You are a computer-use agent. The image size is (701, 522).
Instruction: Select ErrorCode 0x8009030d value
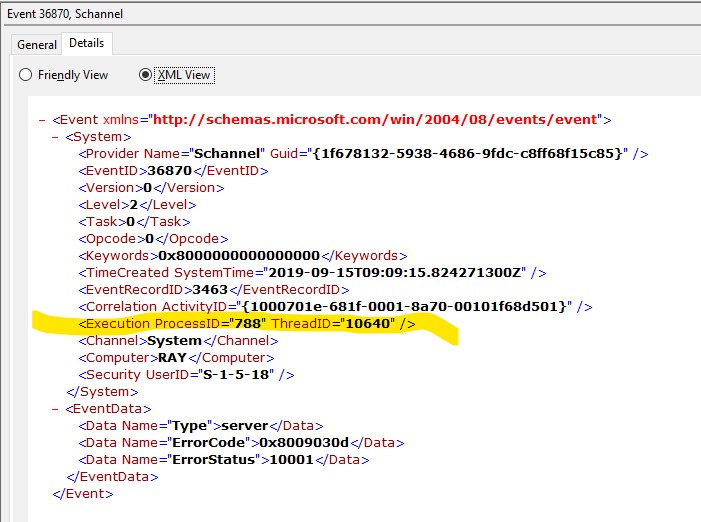click(304, 443)
